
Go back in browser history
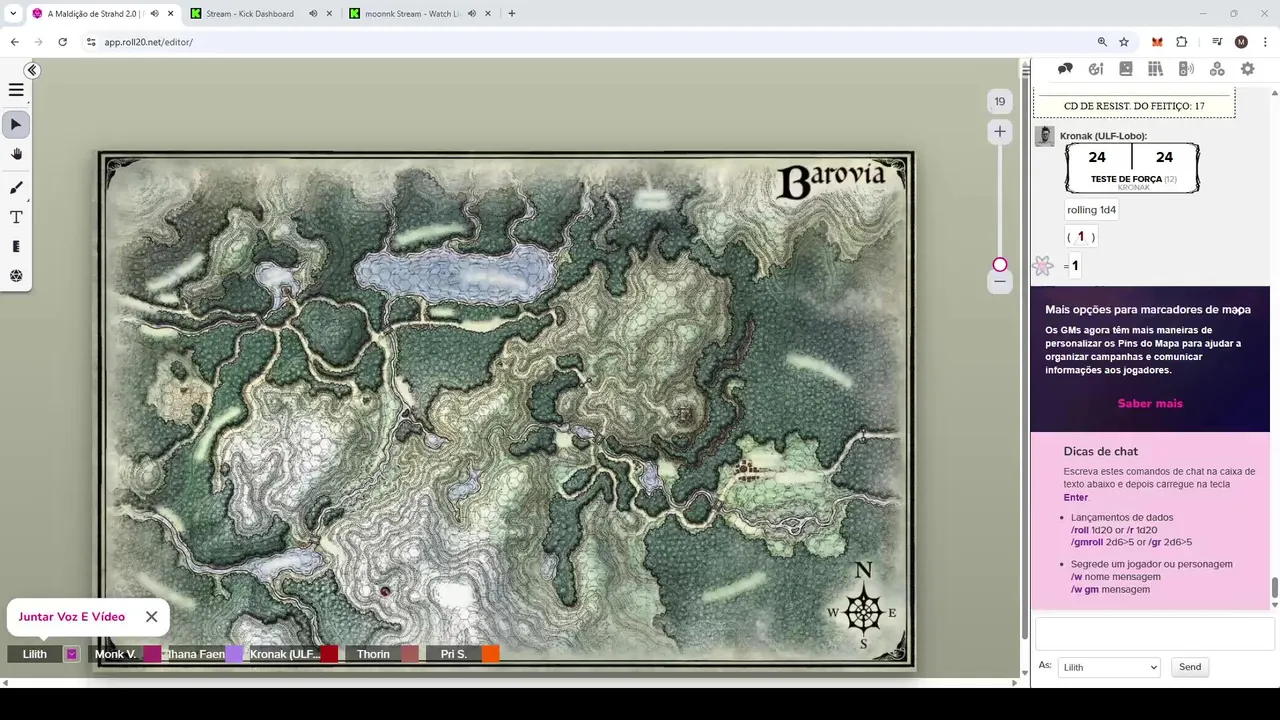click(x=14, y=42)
